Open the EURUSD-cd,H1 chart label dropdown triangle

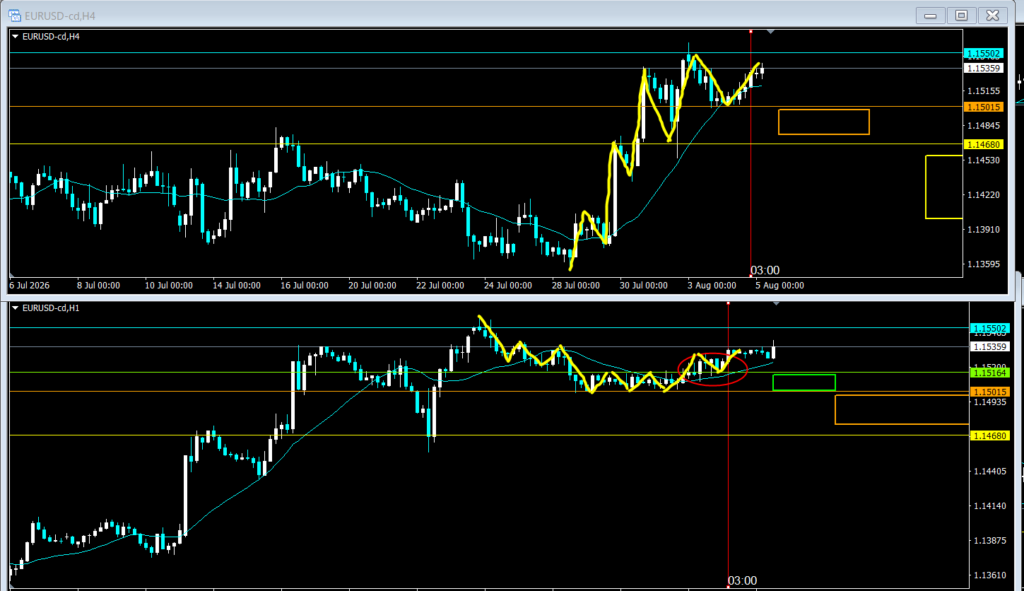[15, 308]
